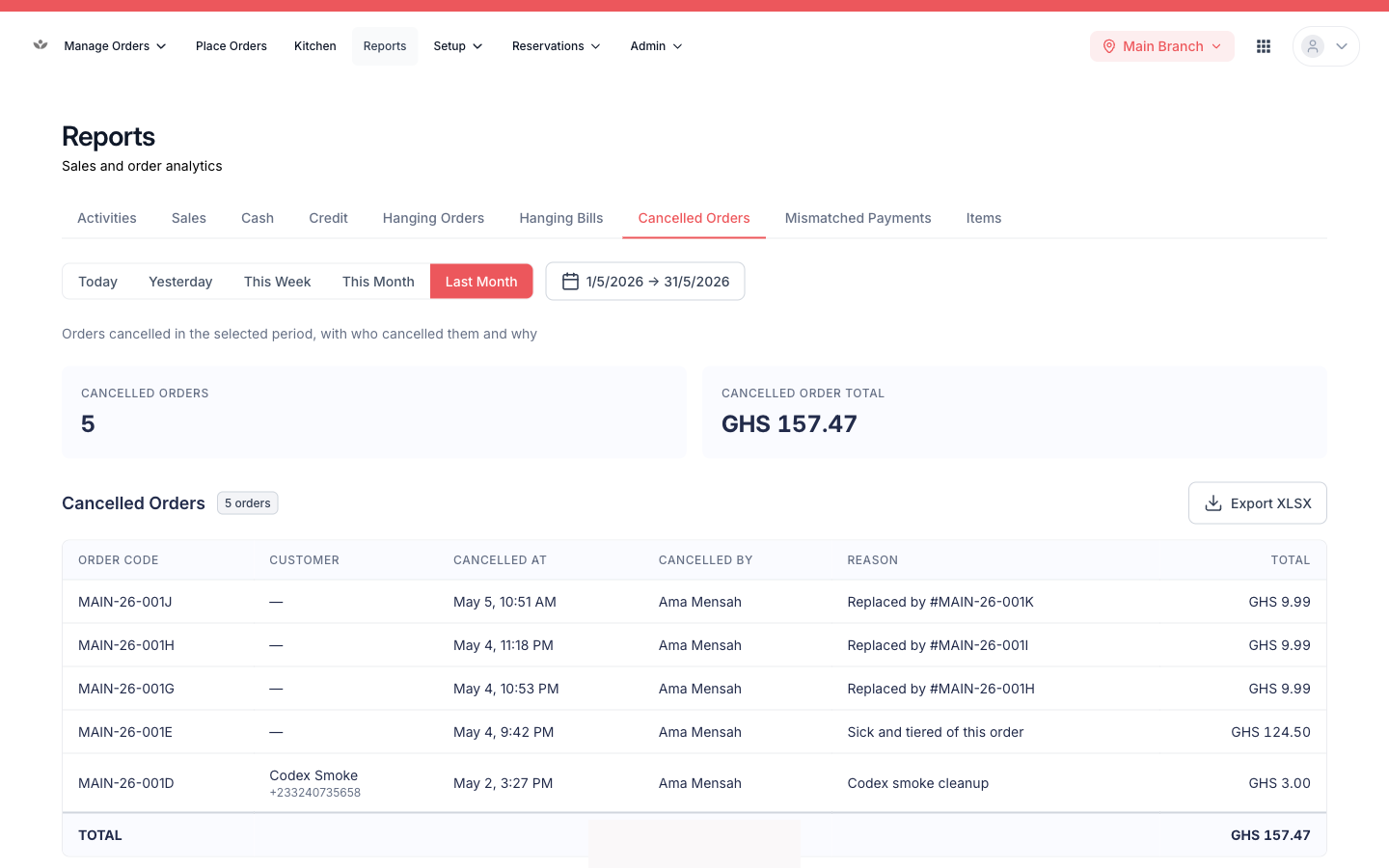Select the Last Month period filter

pyautogui.click(x=481, y=282)
